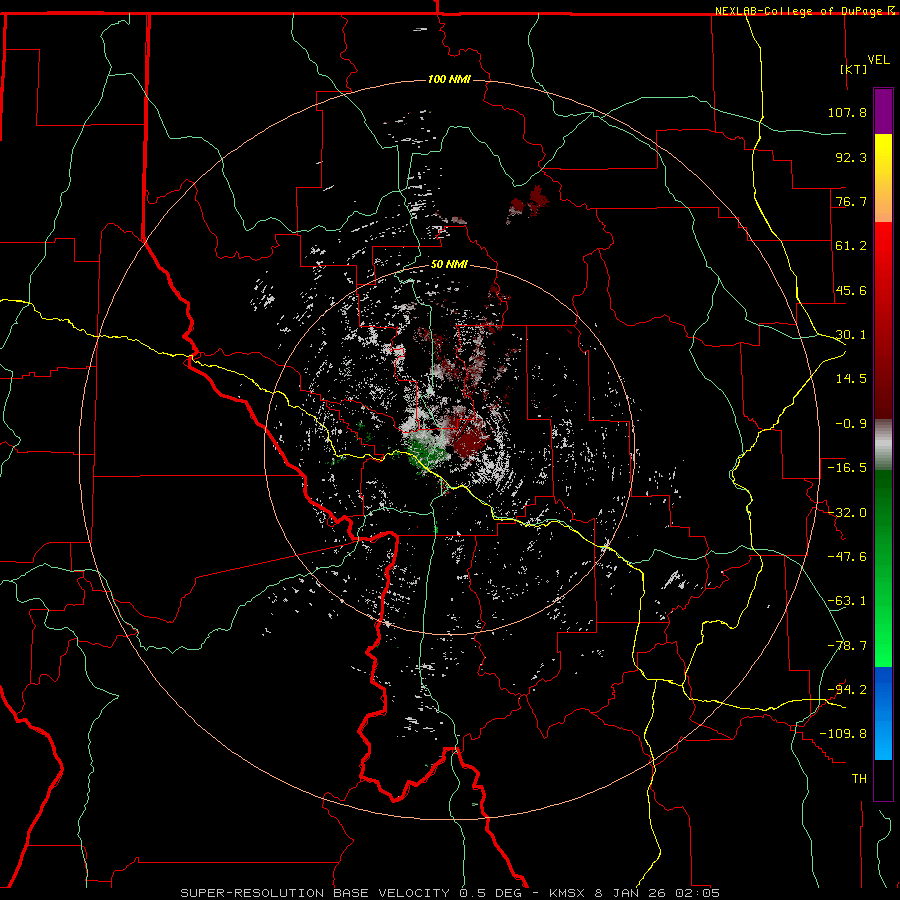Click the -109.8 velocity scale value

pyautogui.click(x=843, y=734)
